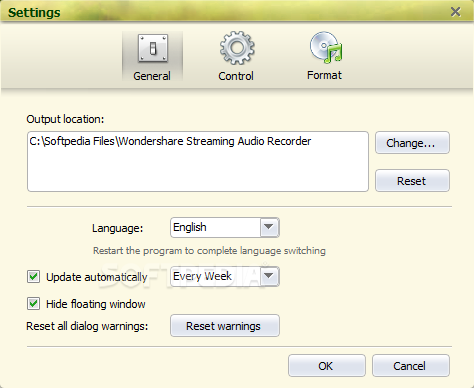Click the 'Reset all dialog warnings:' label
This screenshot has height=388, width=474.
click(x=87, y=326)
